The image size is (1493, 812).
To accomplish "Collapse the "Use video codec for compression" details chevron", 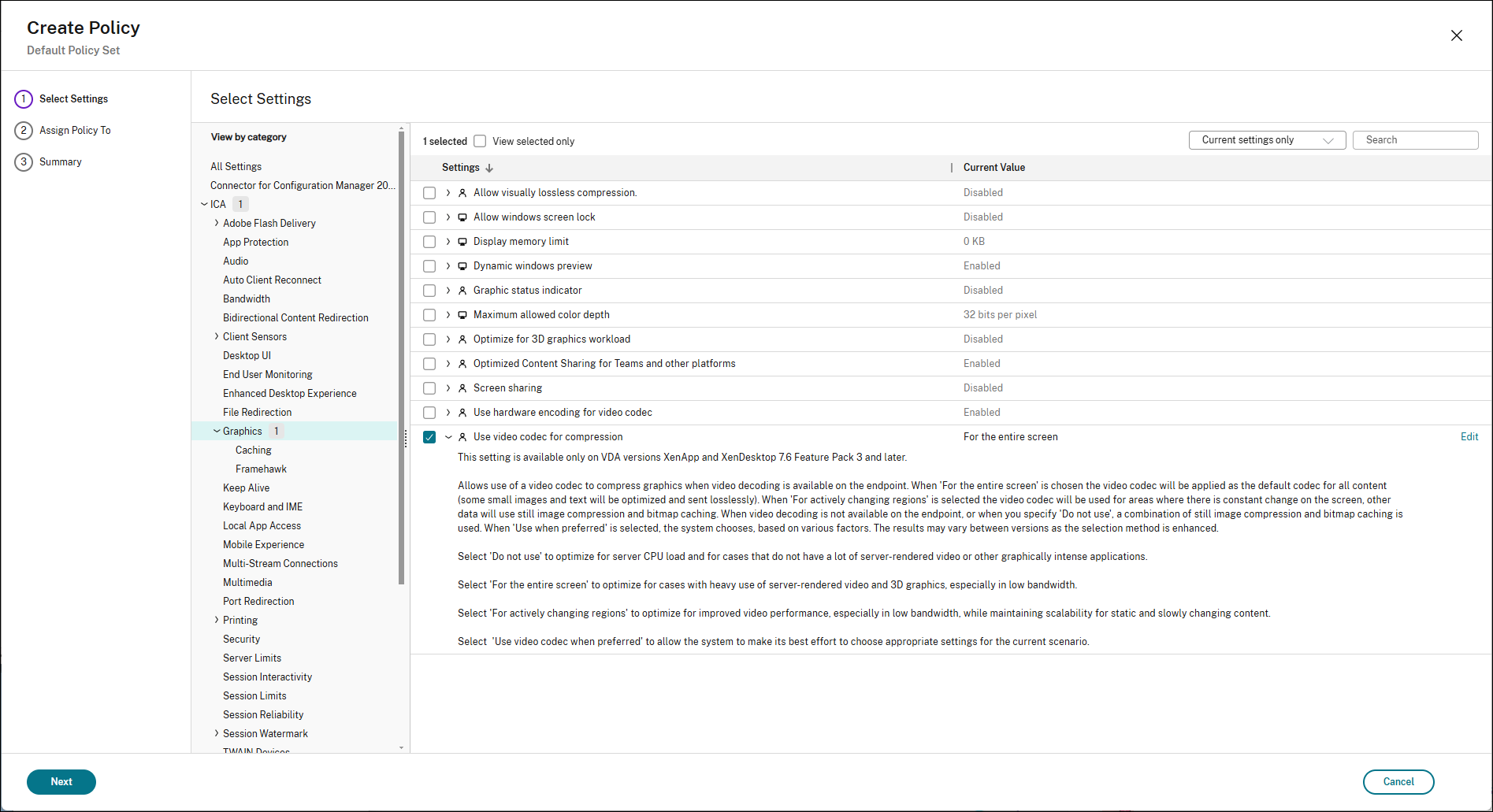I will point(448,436).
